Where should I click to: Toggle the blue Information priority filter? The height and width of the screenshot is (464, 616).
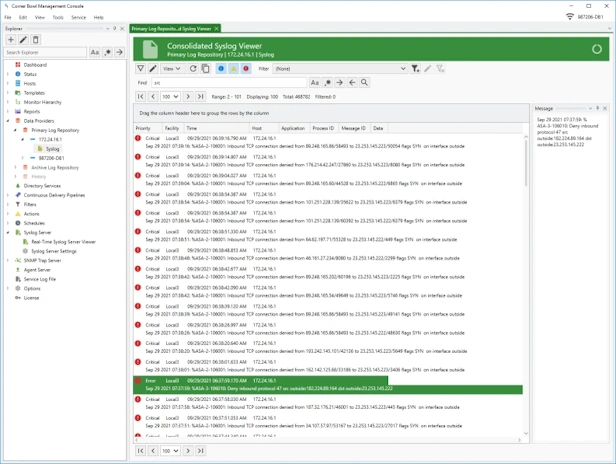(x=221, y=68)
